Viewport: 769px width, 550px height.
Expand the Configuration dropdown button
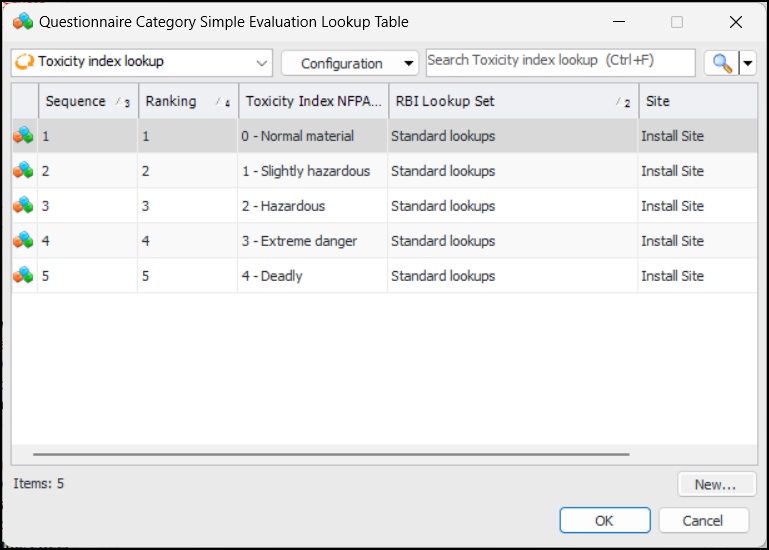point(409,63)
